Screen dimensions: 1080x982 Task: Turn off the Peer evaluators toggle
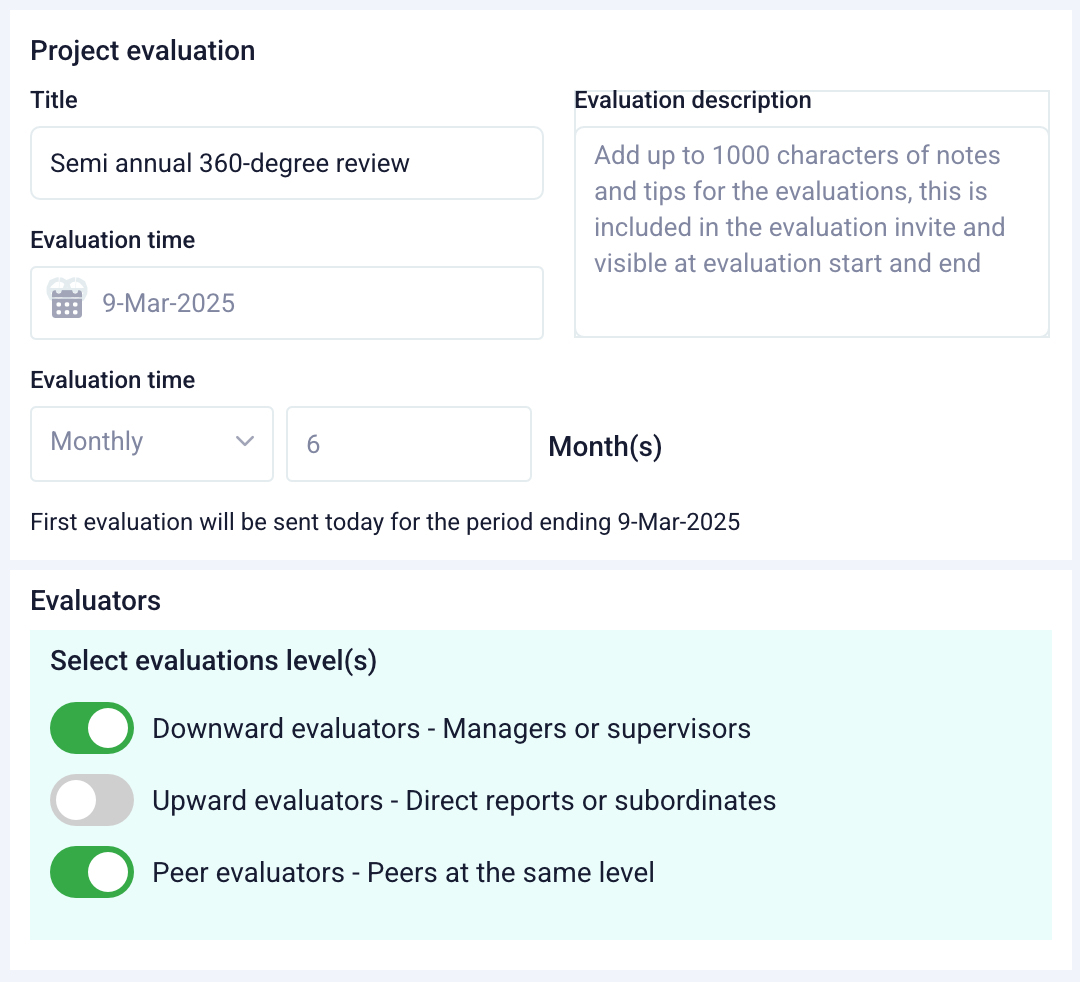(x=91, y=872)
